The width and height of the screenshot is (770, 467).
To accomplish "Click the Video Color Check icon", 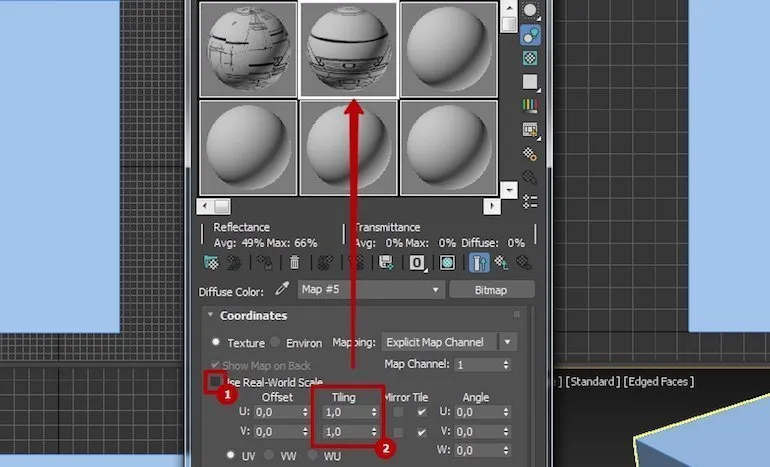I will click(530, 105).
